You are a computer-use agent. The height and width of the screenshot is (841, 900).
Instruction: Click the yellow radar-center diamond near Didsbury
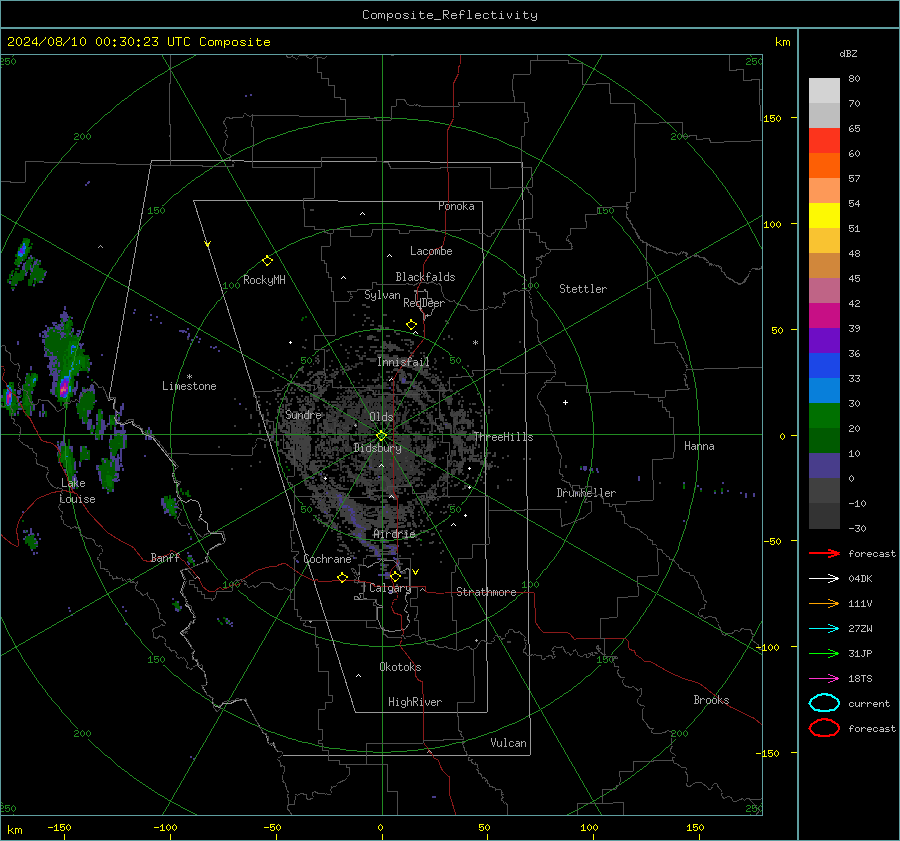[x=381, y=435]
